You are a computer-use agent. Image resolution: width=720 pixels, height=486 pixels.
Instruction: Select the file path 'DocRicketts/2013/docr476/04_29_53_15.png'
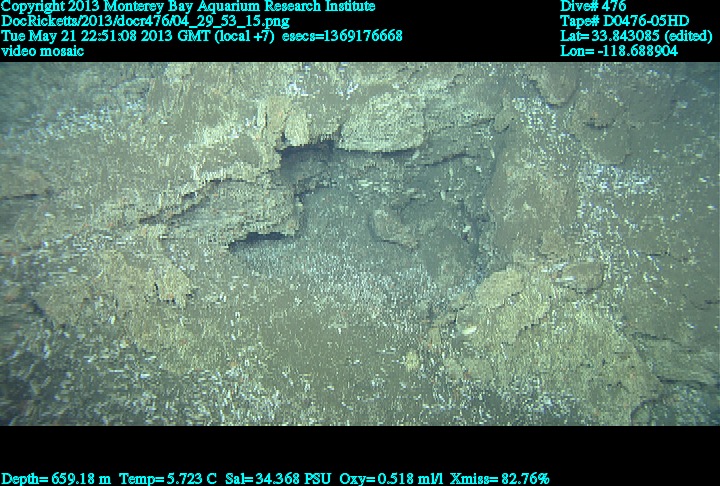point(146,21)
